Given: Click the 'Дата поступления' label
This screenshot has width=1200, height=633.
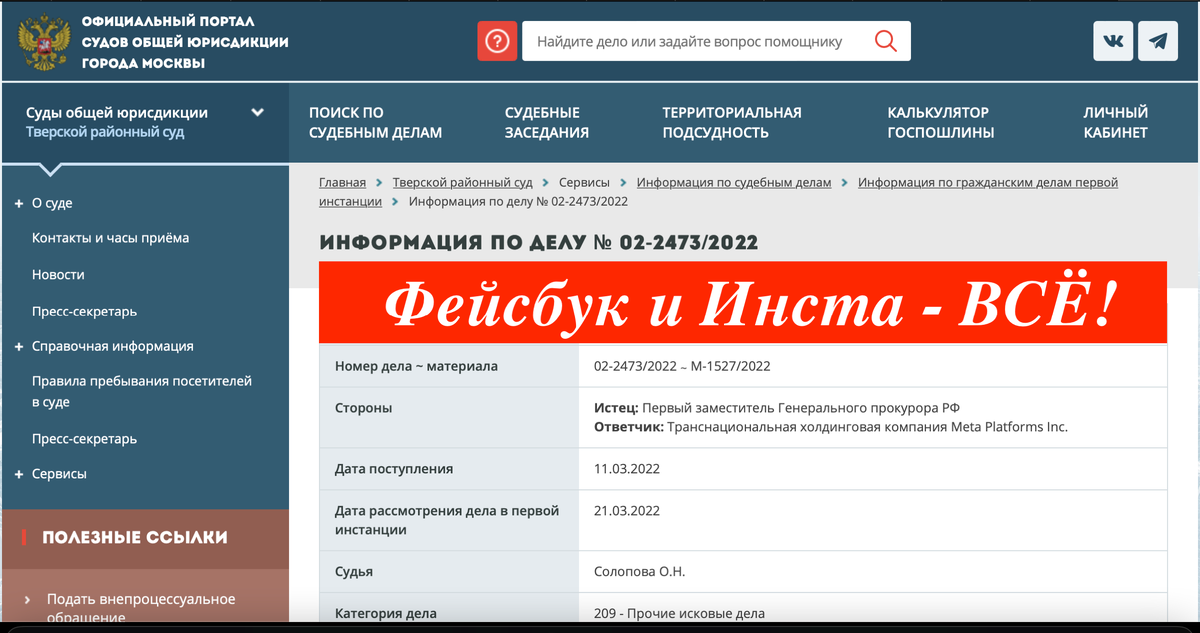Looking at the screenshot, I should click(394, 468).
